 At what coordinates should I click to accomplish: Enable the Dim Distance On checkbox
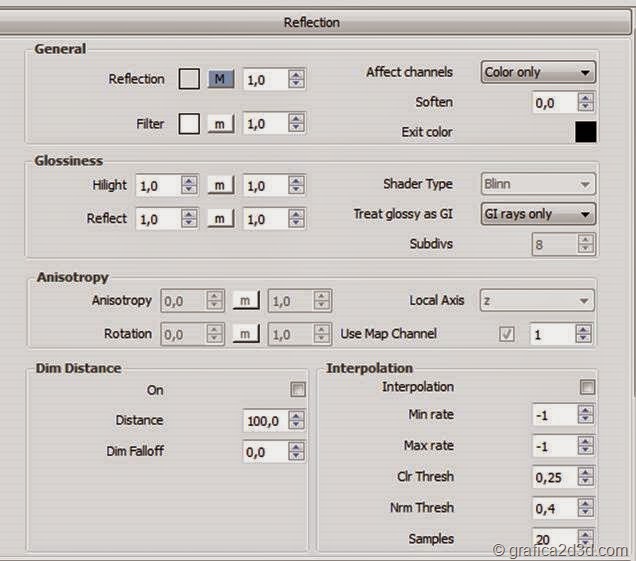point(297,390)
